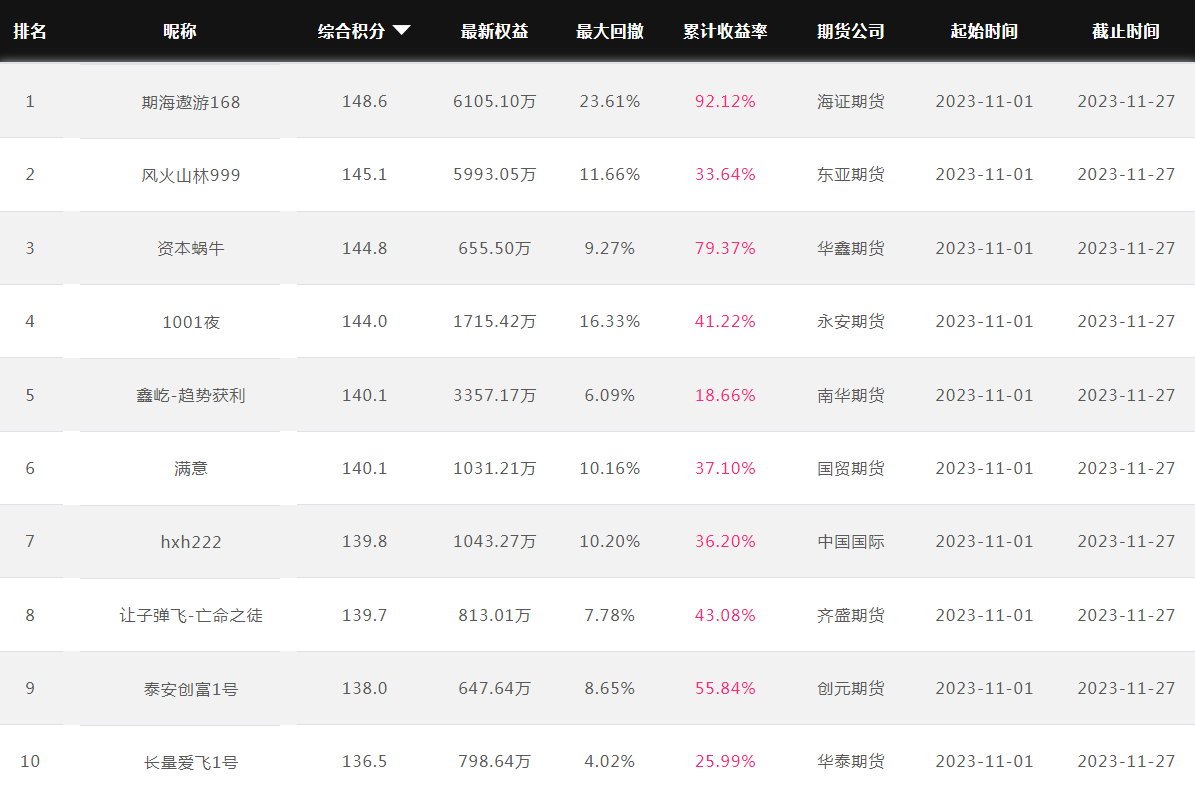The image size is (1195, 793).
Task: Click the return rate 33.64%
Action: (725, 174)
